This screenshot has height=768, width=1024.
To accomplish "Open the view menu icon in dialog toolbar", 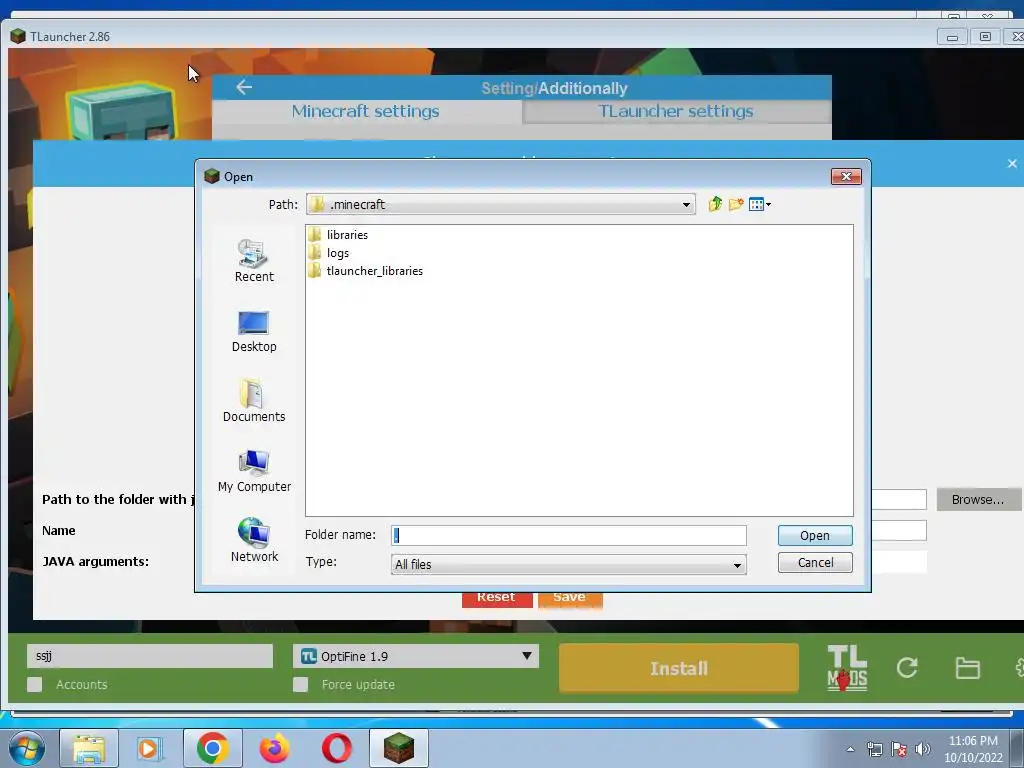I will pyautogui.click(x=760, y=204).
